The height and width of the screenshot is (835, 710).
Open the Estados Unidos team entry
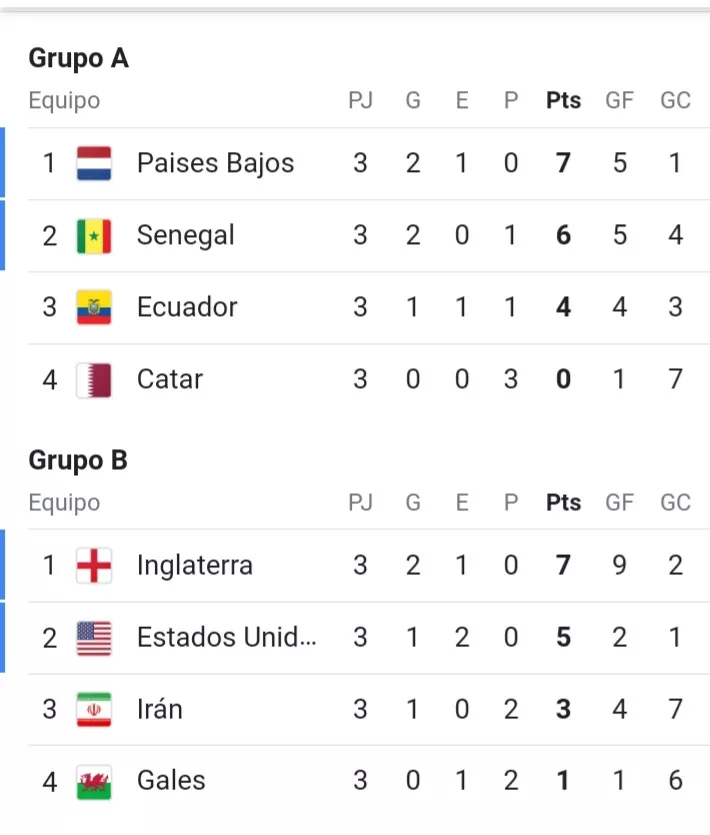(x=226, y=638)
